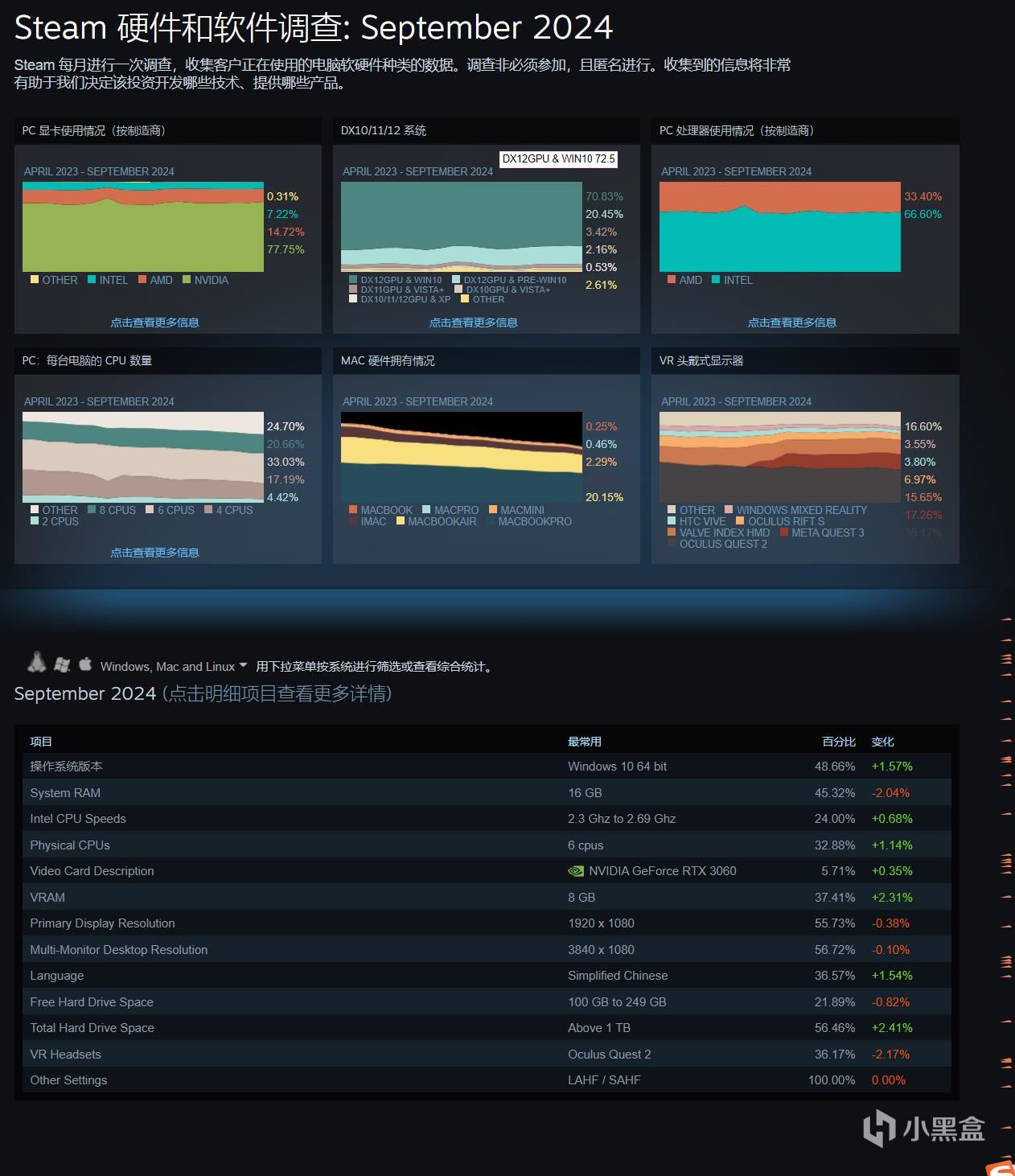Image resolution: width=1015 pixels, height=1176 pixels.
Task: Click the MACBOOKPRO legend swatch
Action: [491, 521]
